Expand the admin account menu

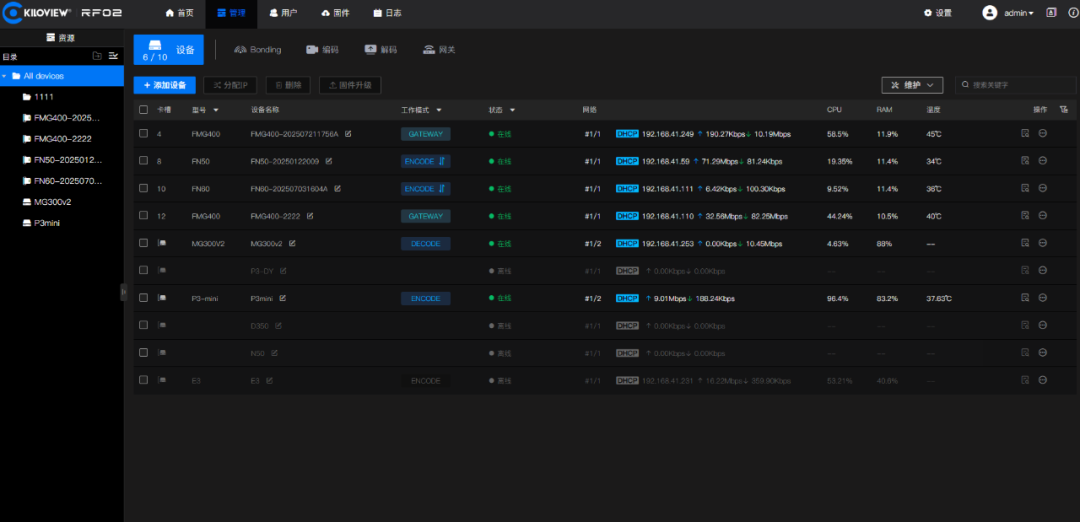1017,13
